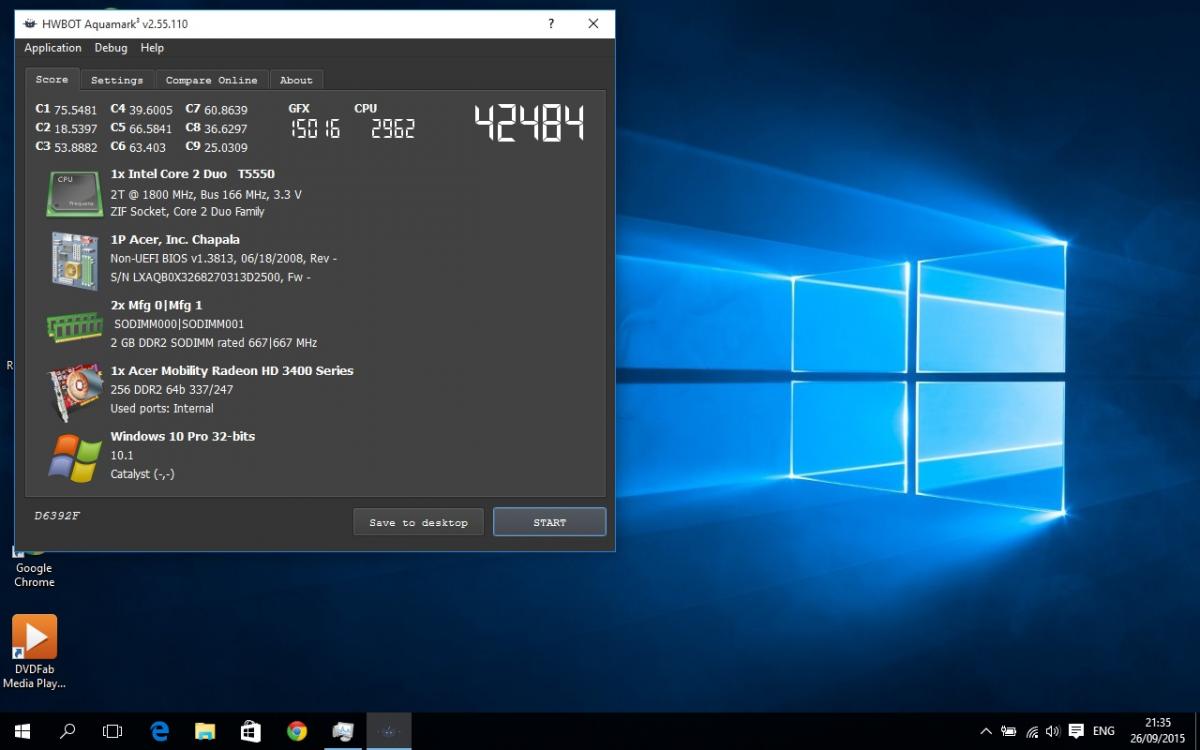
Task: Open the Windows Start menu
Action: (x=22, y=731)
